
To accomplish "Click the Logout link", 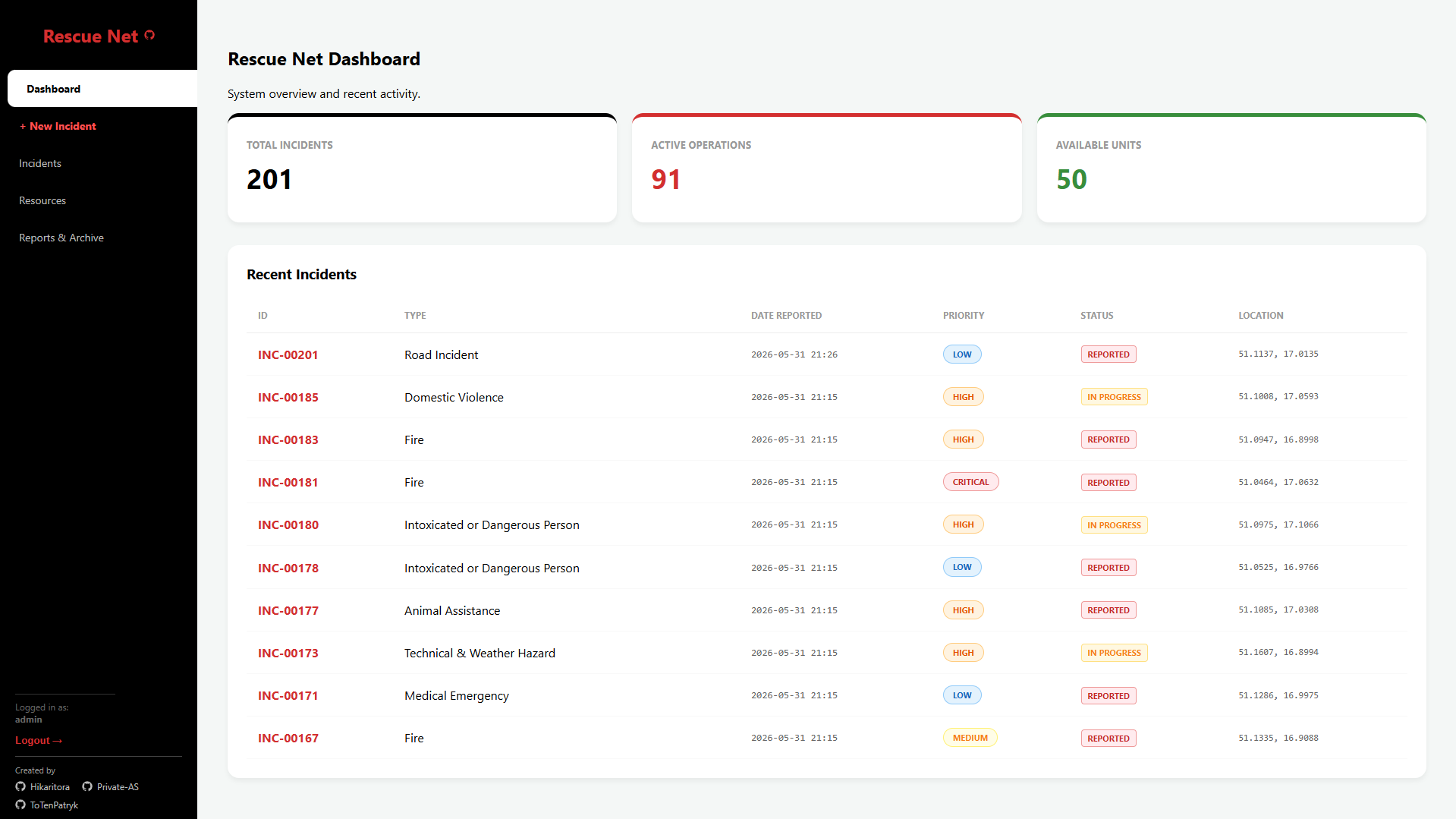I will tap(39, 740).
